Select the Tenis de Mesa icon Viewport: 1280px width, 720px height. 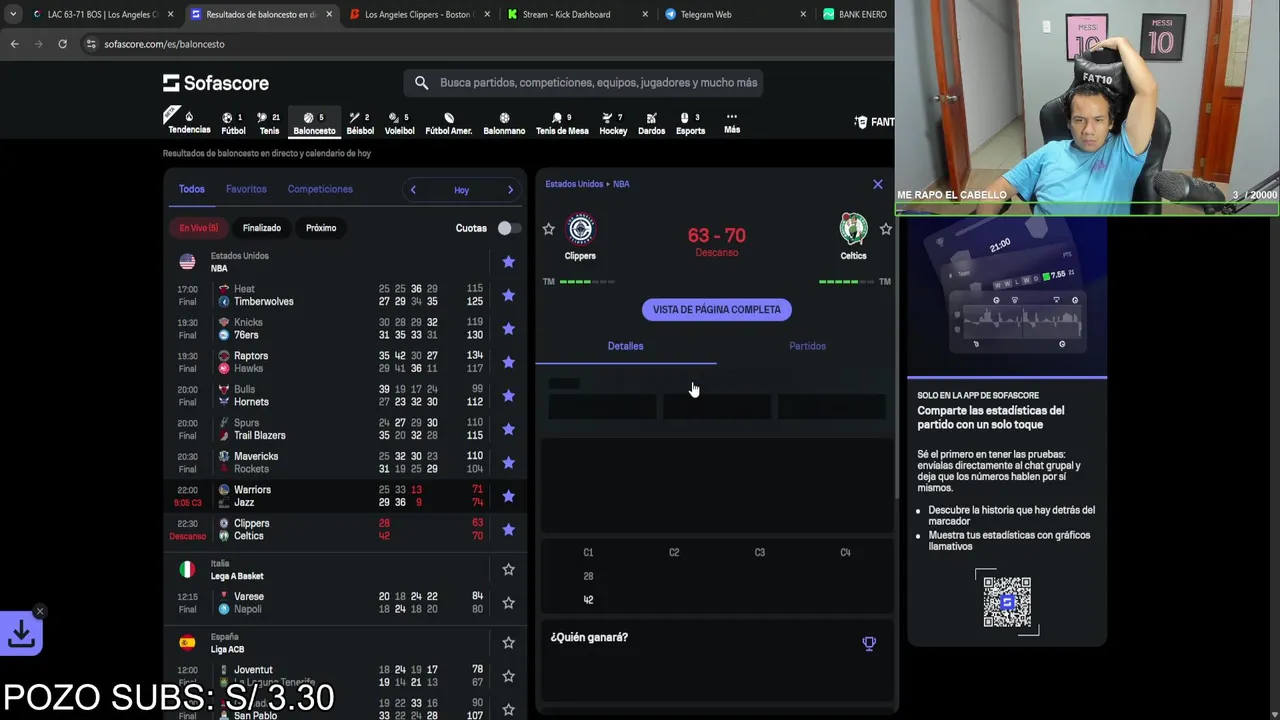562,123
